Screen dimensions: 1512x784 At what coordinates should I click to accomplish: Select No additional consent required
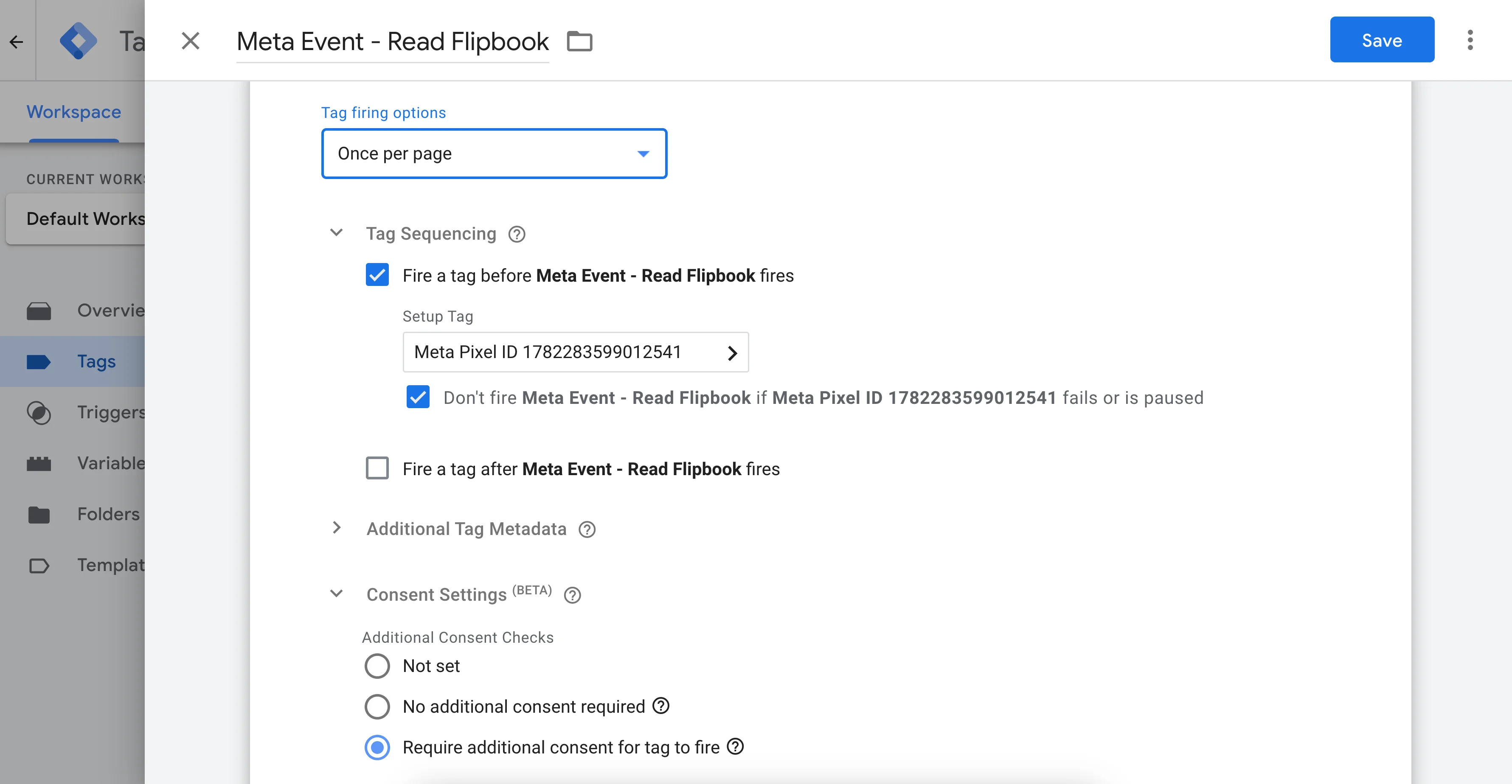pyautogui.click(x=377, y=706)
